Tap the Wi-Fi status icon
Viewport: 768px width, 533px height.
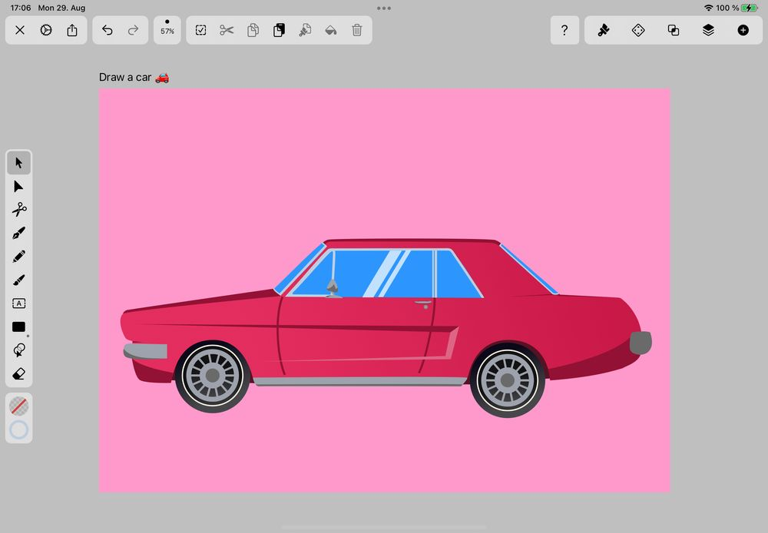[x=708, y=8]
